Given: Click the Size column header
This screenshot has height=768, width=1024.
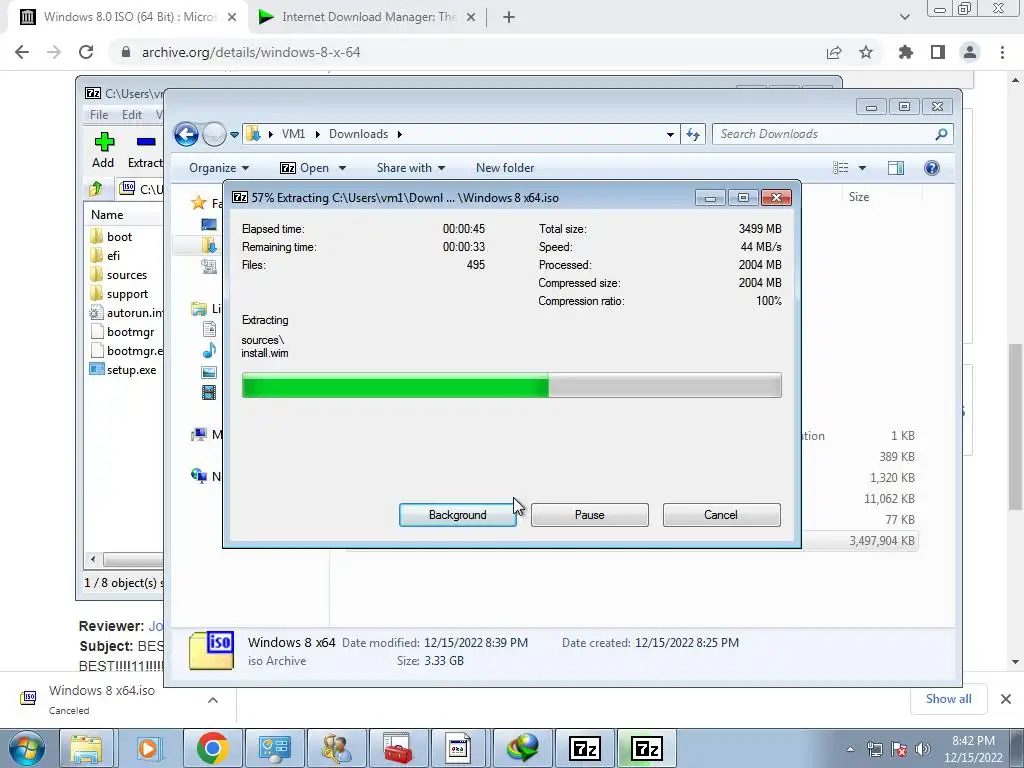Looking at the screenshot, I should pos(859,197).
